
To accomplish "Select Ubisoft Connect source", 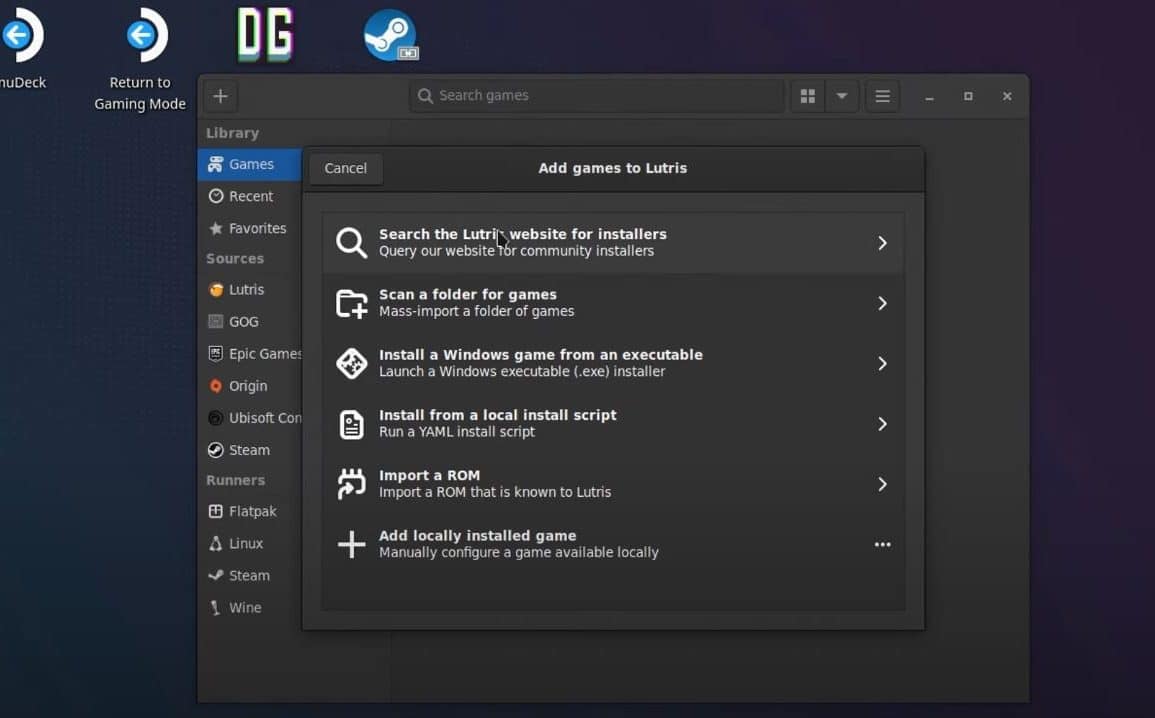I will (x=250, y=418).
